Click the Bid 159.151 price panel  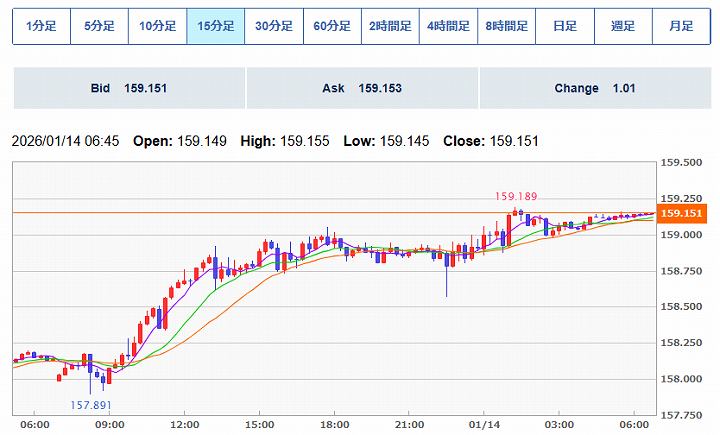pos(128,88)
